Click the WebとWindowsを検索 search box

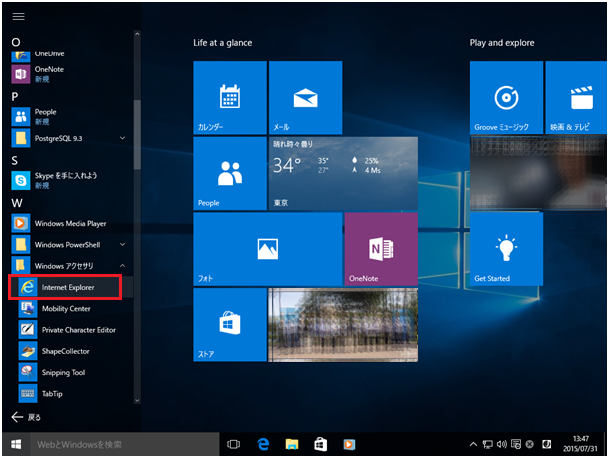[x=125, y=444]
